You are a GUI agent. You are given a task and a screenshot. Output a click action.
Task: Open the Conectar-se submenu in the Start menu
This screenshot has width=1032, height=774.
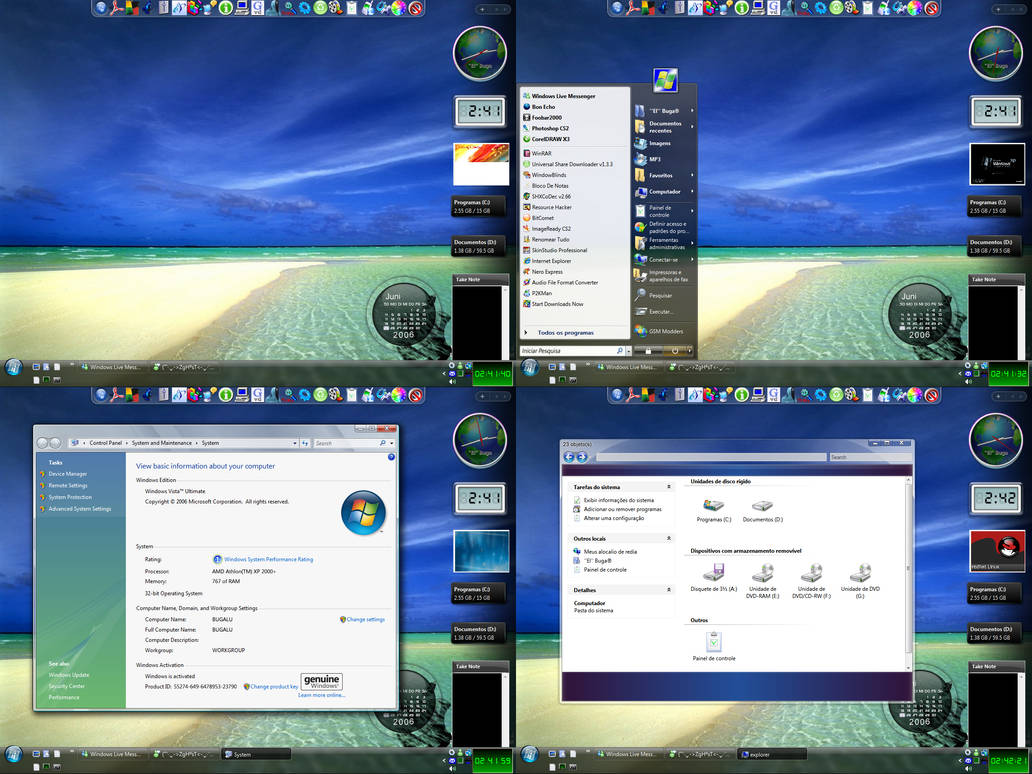click(x=663, y=260)
